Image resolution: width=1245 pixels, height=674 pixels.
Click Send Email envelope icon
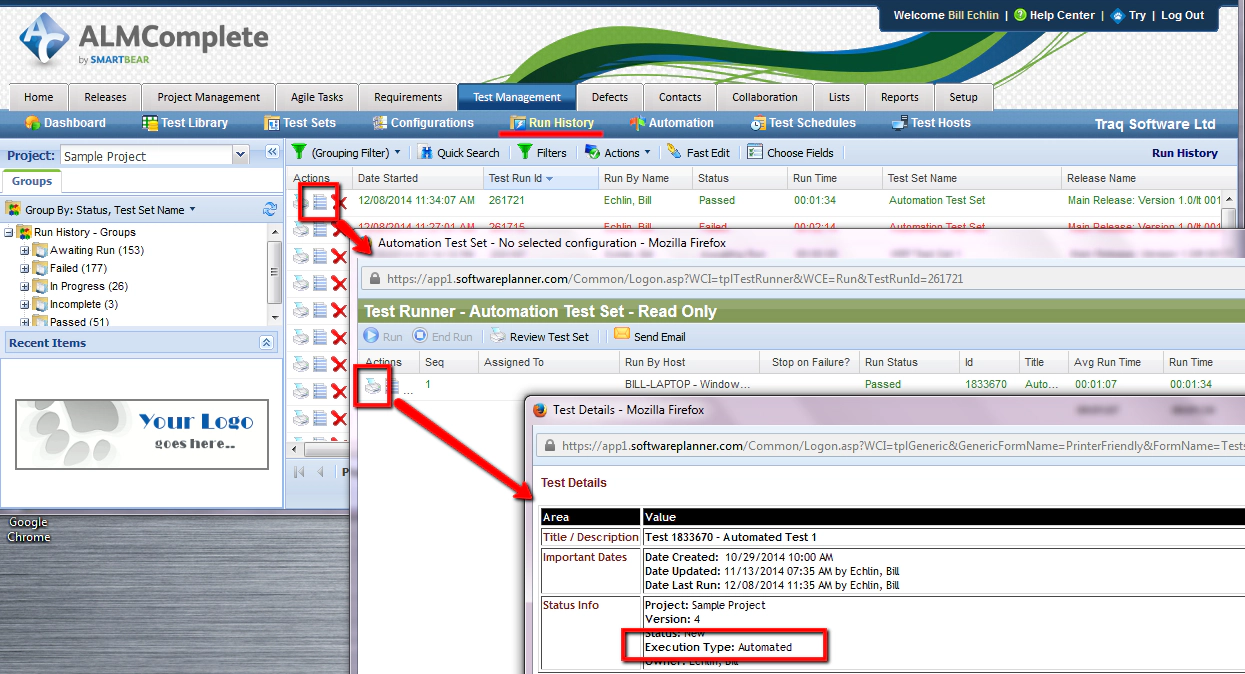click(622, 335)
